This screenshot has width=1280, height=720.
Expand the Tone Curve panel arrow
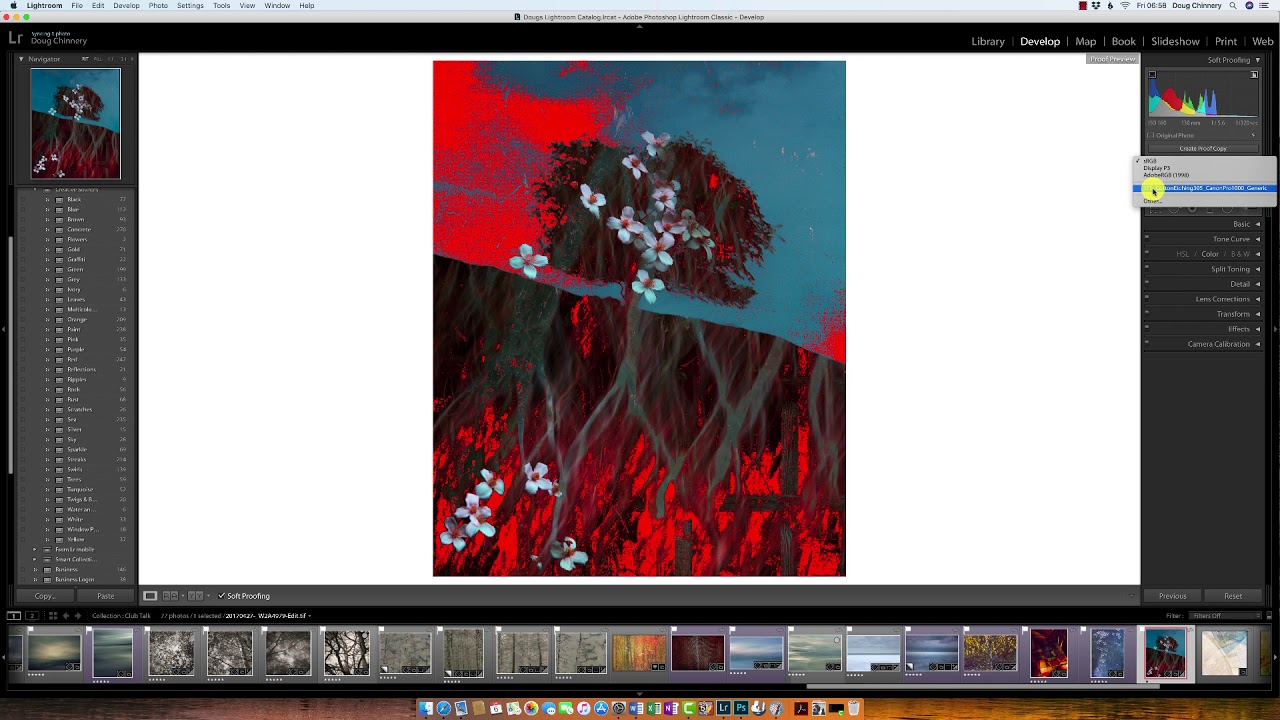(x=1257, y=239)
